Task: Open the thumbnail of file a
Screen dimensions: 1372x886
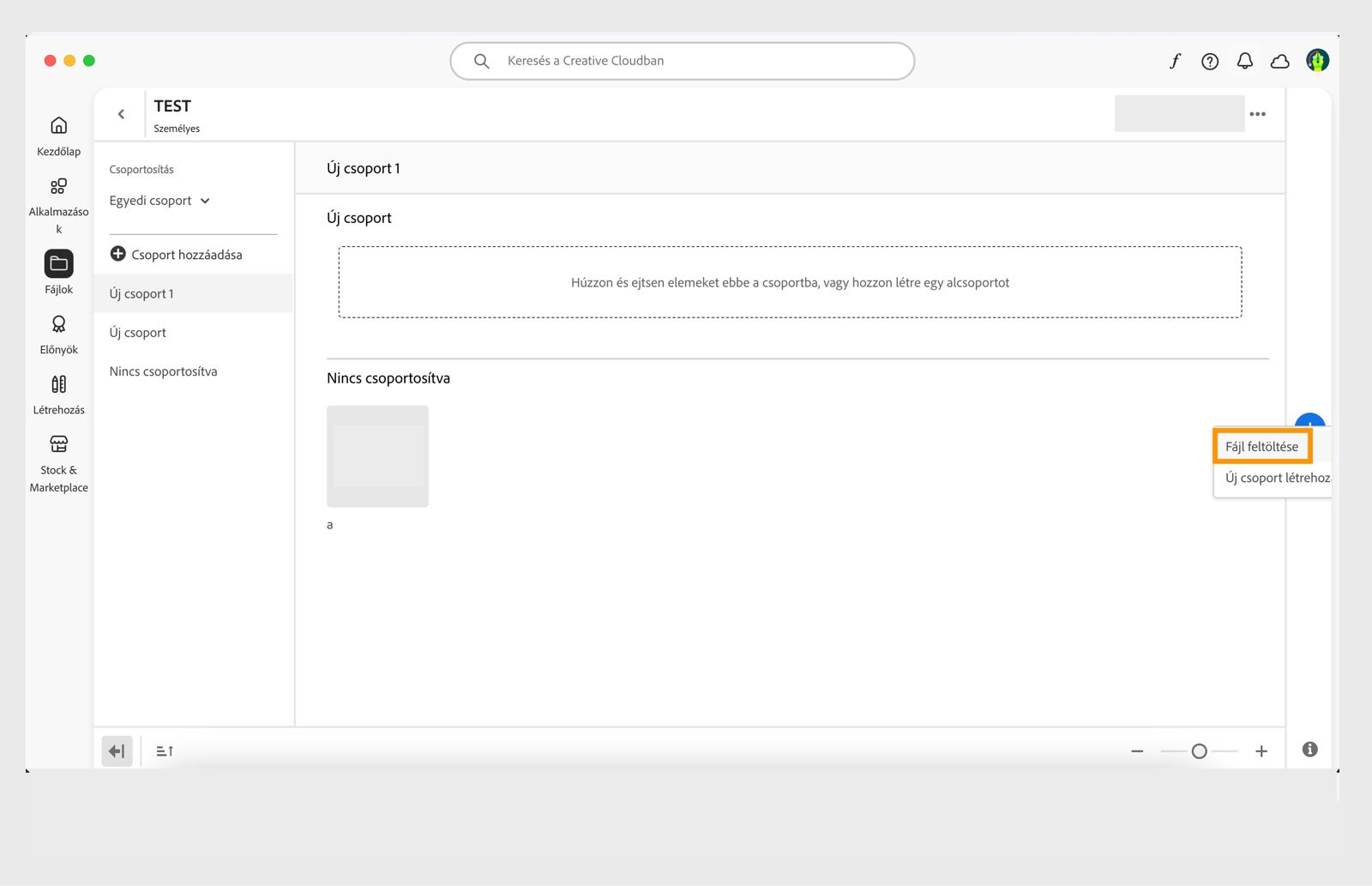Action: [x=377, y=456]
